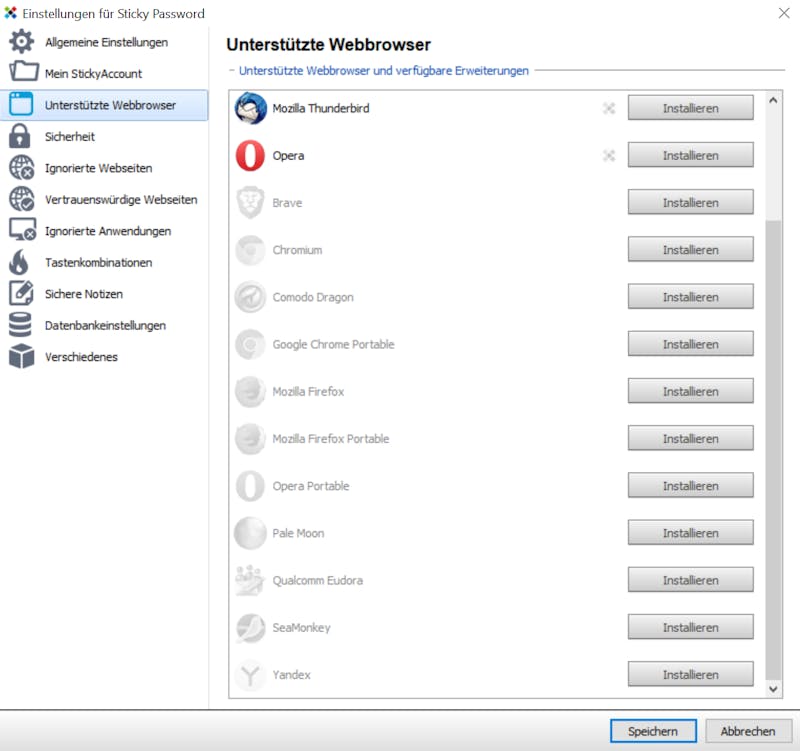Screen dimensions: 800x751
Task: Click the flame icon for Tastenkombinationen
Action: 19,262
